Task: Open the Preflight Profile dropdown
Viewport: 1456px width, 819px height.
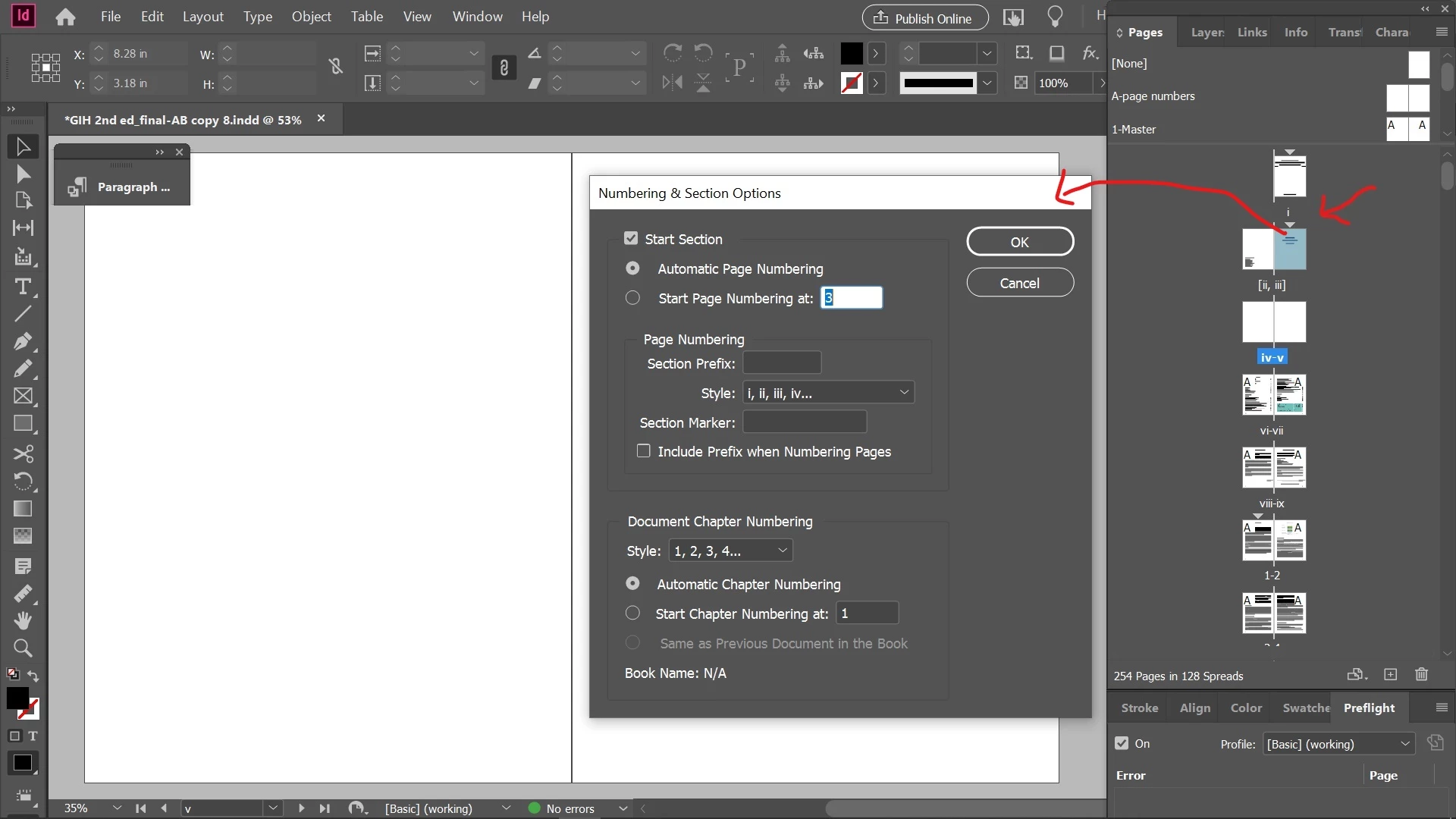Action: pyautogui.click(x=1338, y=744)
